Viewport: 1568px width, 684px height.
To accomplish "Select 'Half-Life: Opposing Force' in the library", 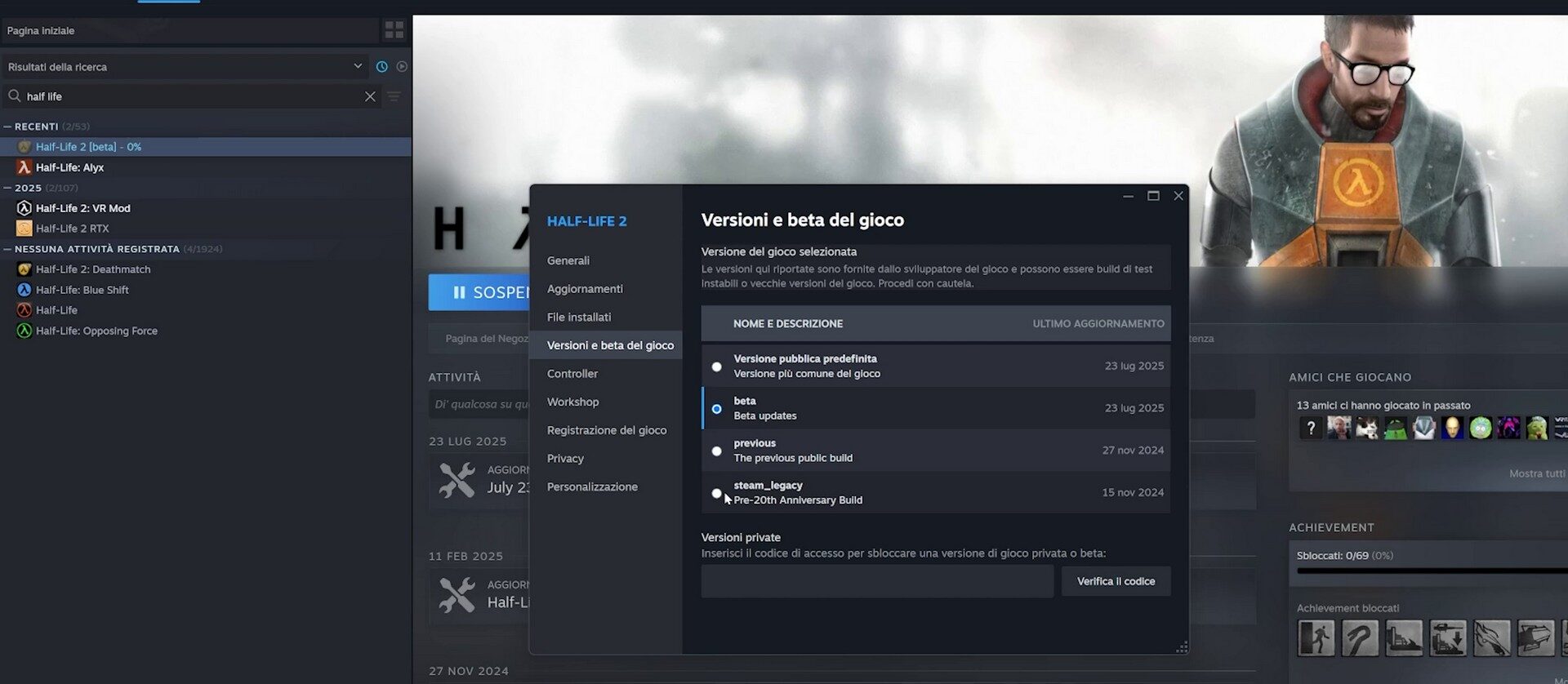I will tap(96, 331).
